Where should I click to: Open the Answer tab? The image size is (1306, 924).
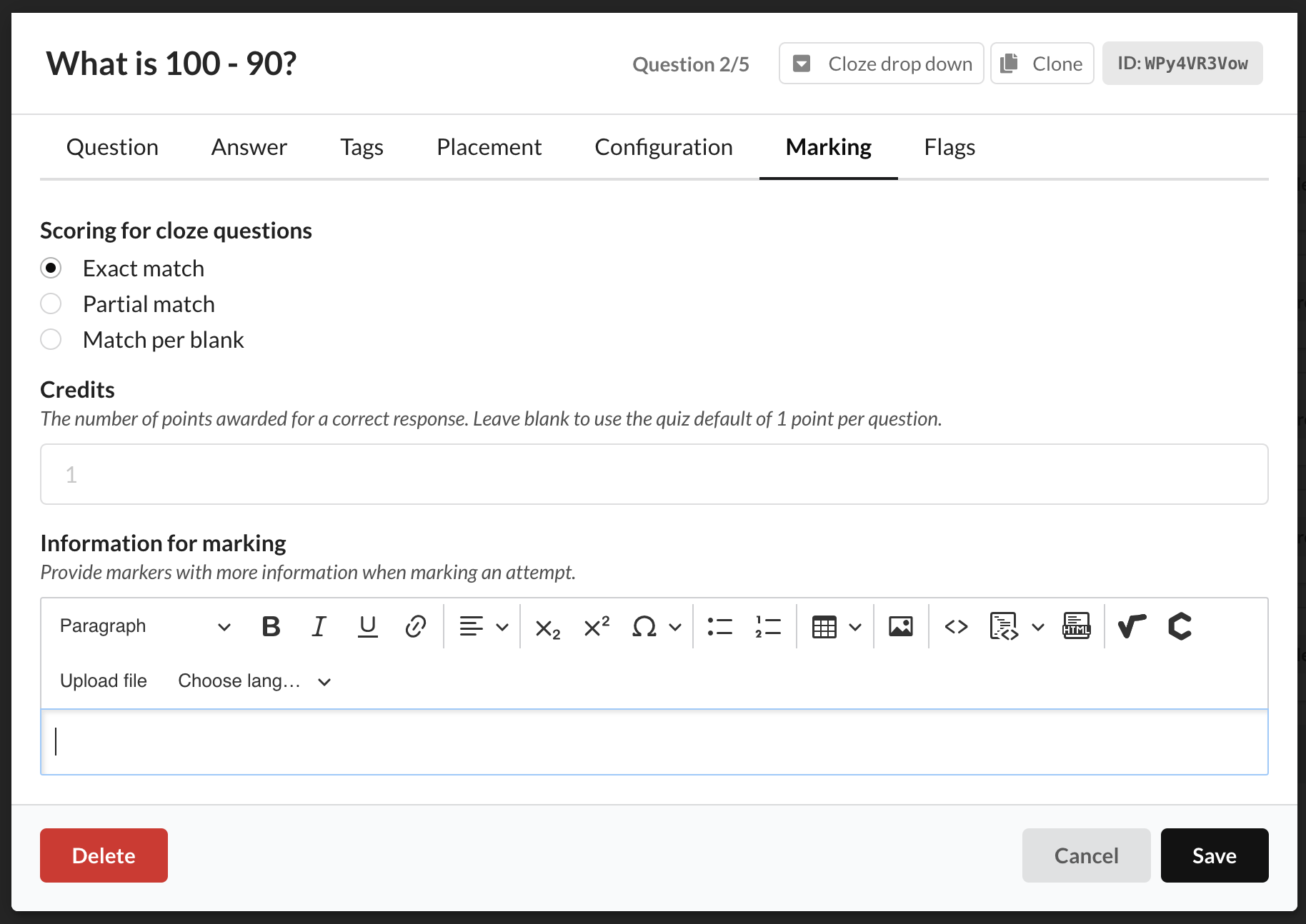tap(249, 147)
